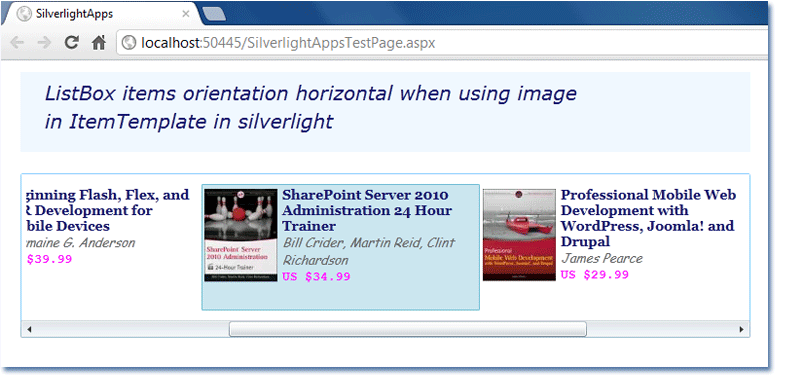Click the left scroll arrow of the listbox

point(29,329)
